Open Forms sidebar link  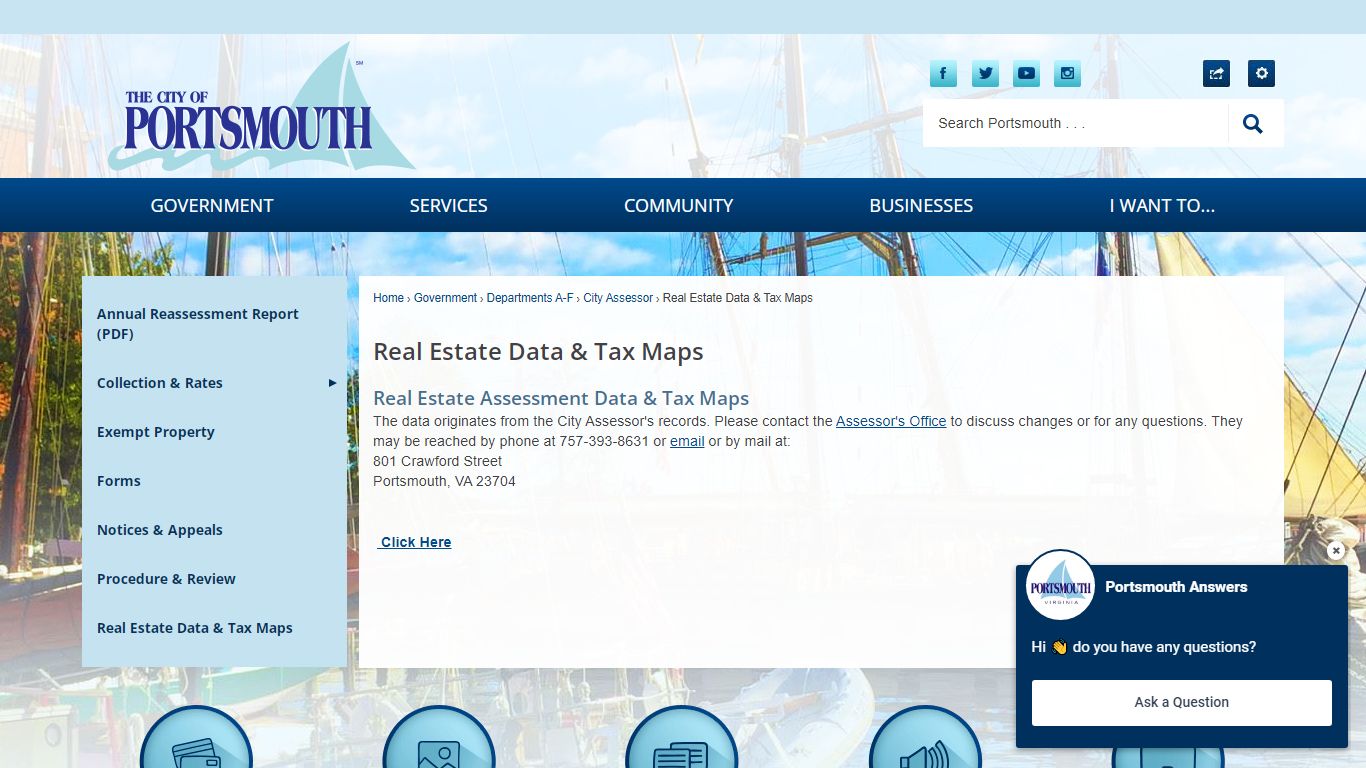[x=119, y=481]
